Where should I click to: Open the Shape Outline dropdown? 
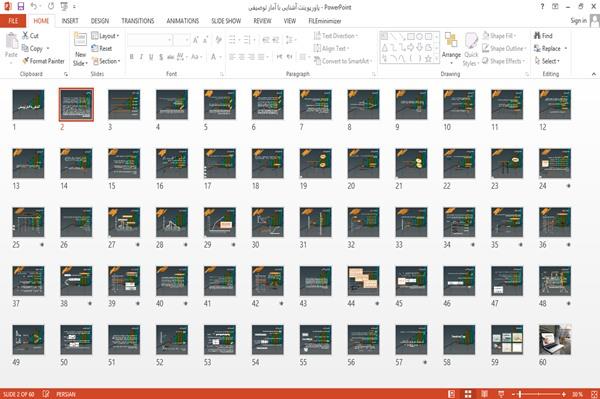click(x=504, y=48)
